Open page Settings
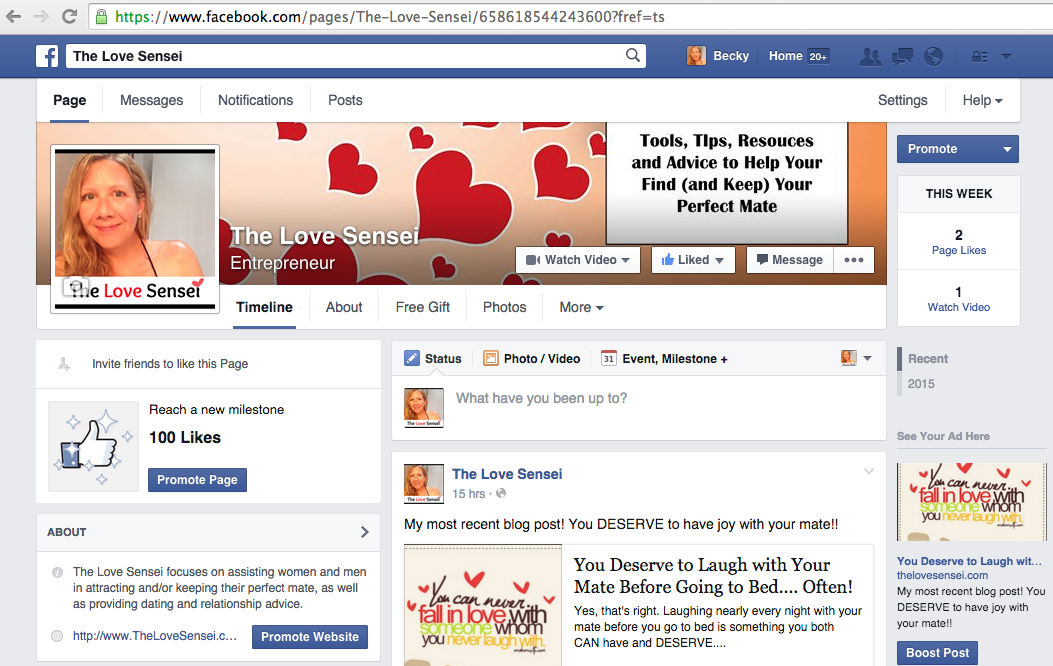 pos(903,100)
